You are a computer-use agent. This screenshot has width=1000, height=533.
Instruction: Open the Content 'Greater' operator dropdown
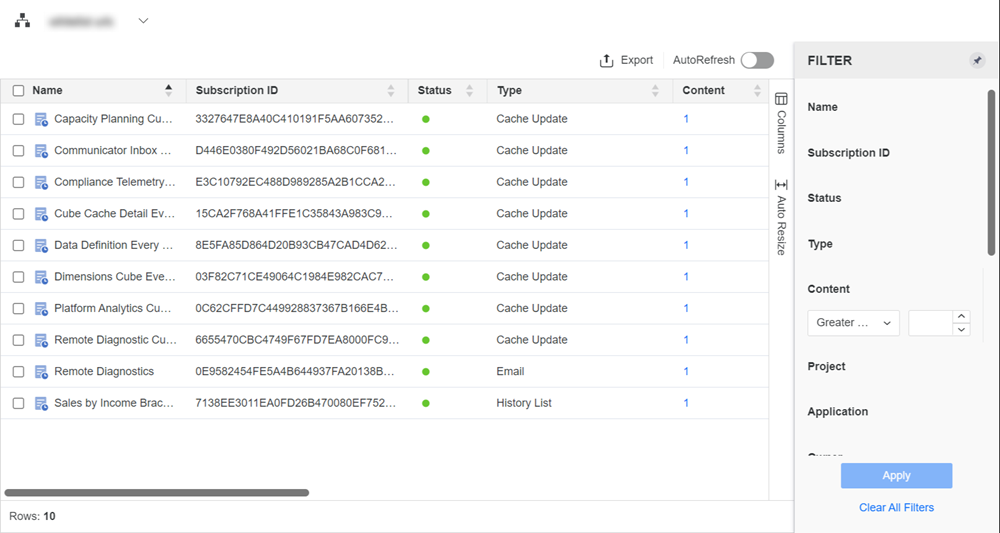tap(853, 323)
